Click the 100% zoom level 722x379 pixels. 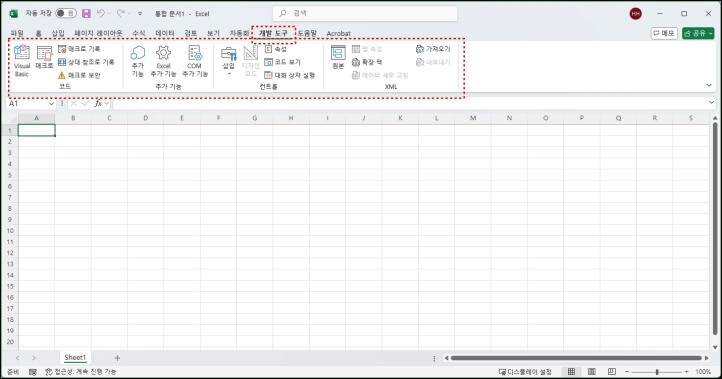tap(703, 372)
